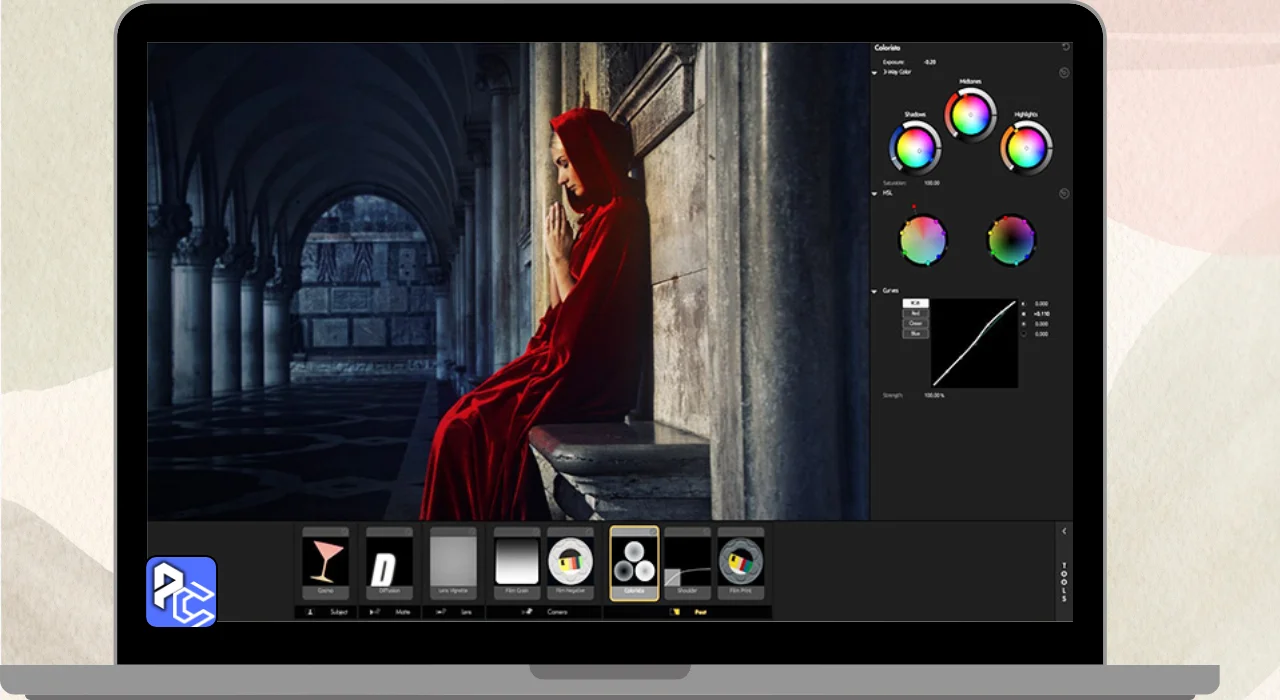Select the highlighted Colorista tool
The image size is (1280, 700).
[x=634, y=563]
